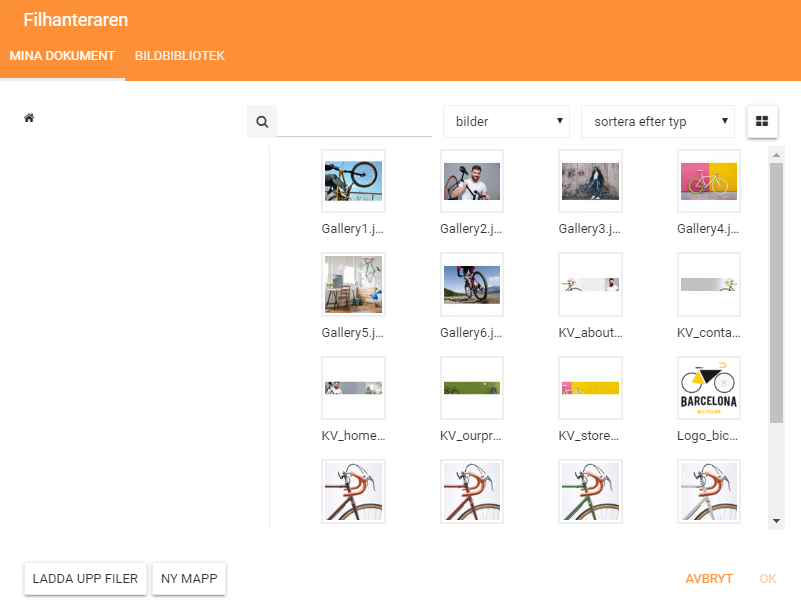The image size is (801, 602).
Task: Click the 'KV_ourpr...' file name
Action: (x=471, y=436)
